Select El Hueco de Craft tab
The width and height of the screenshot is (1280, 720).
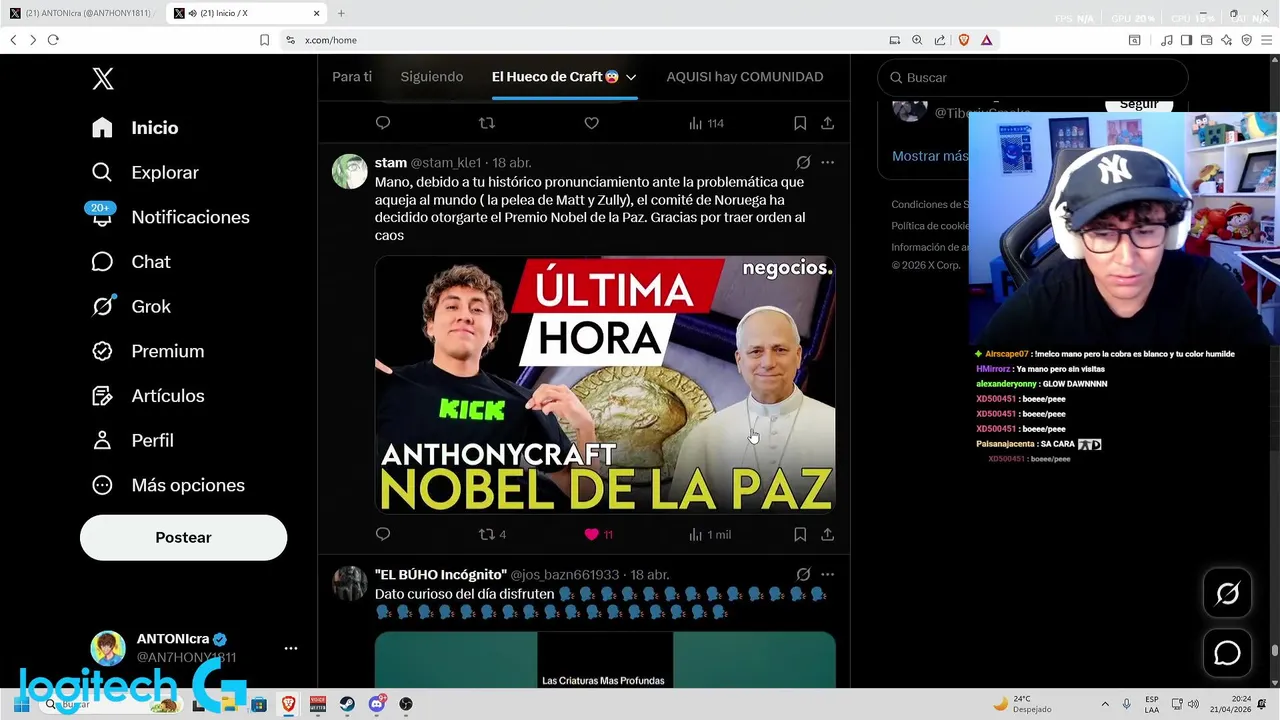(555, 77)
